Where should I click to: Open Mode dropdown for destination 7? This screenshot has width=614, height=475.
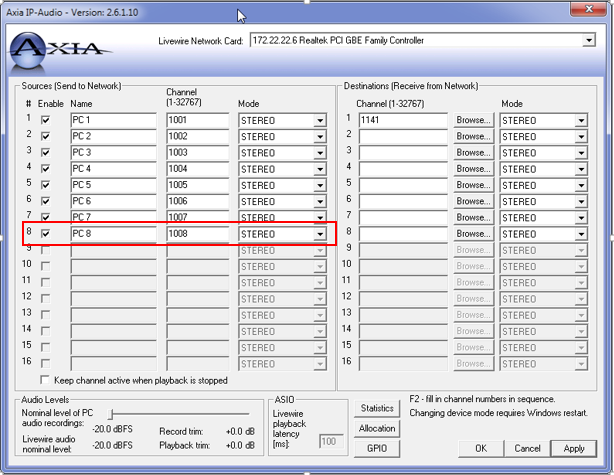[x=581, y=218]
